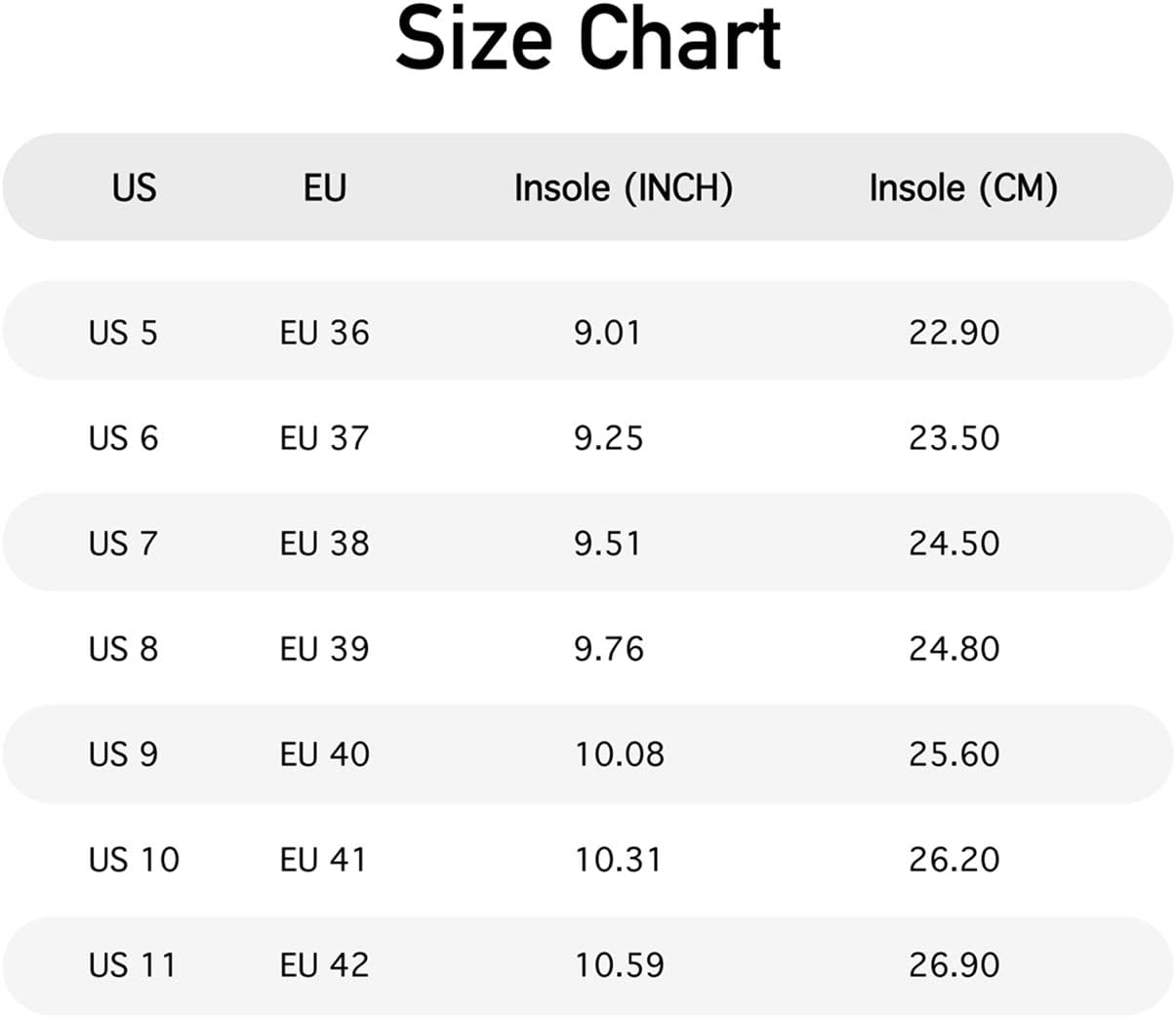Click the EU 38 cell

pyautogui.click(x=324, y=544)
